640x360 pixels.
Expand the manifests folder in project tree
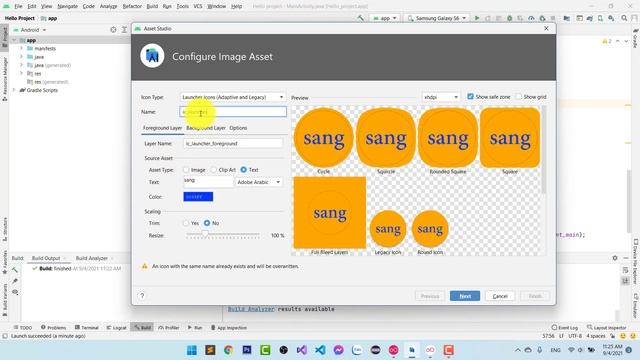(21, 48)
